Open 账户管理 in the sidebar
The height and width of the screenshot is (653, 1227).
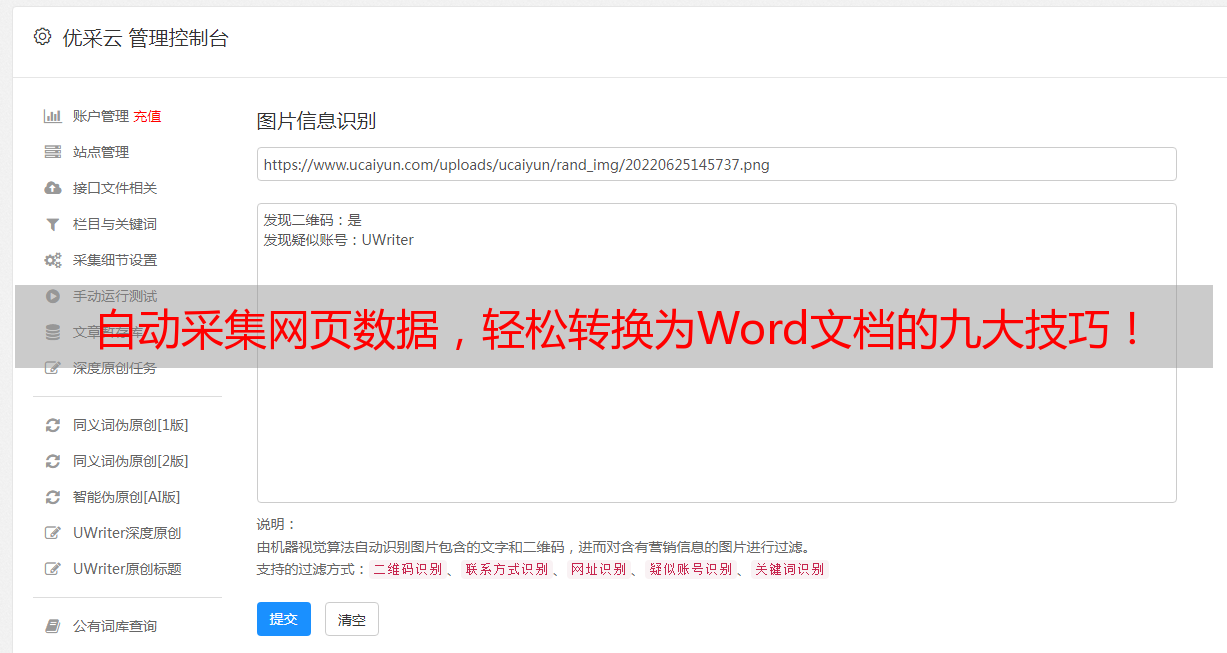[x=101, y=116]
